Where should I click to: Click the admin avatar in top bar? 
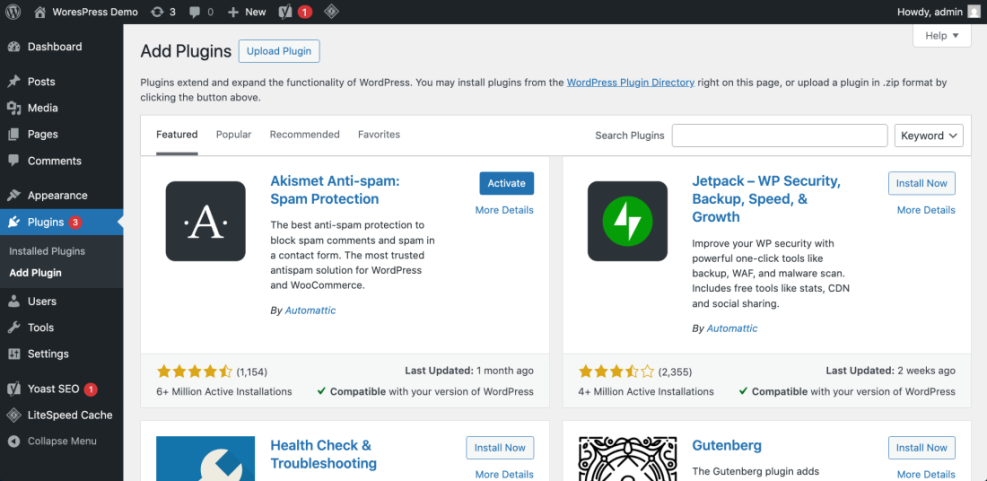click(x=973, y=11)
